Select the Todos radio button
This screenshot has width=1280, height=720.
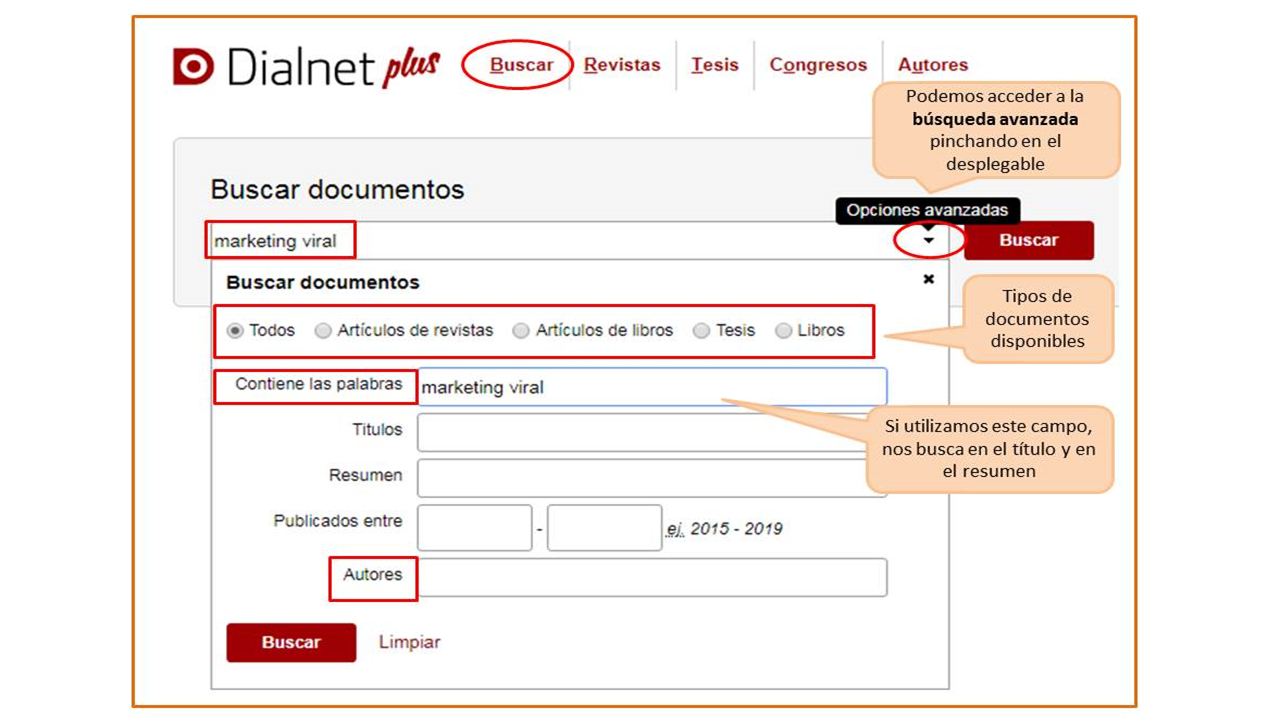pyautogui.click(x=236, y=331)
